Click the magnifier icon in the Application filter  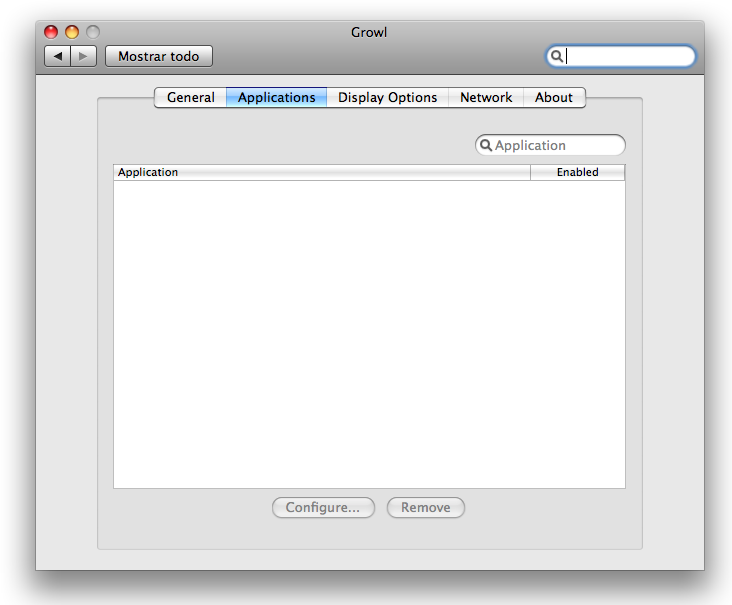(486, 145)
